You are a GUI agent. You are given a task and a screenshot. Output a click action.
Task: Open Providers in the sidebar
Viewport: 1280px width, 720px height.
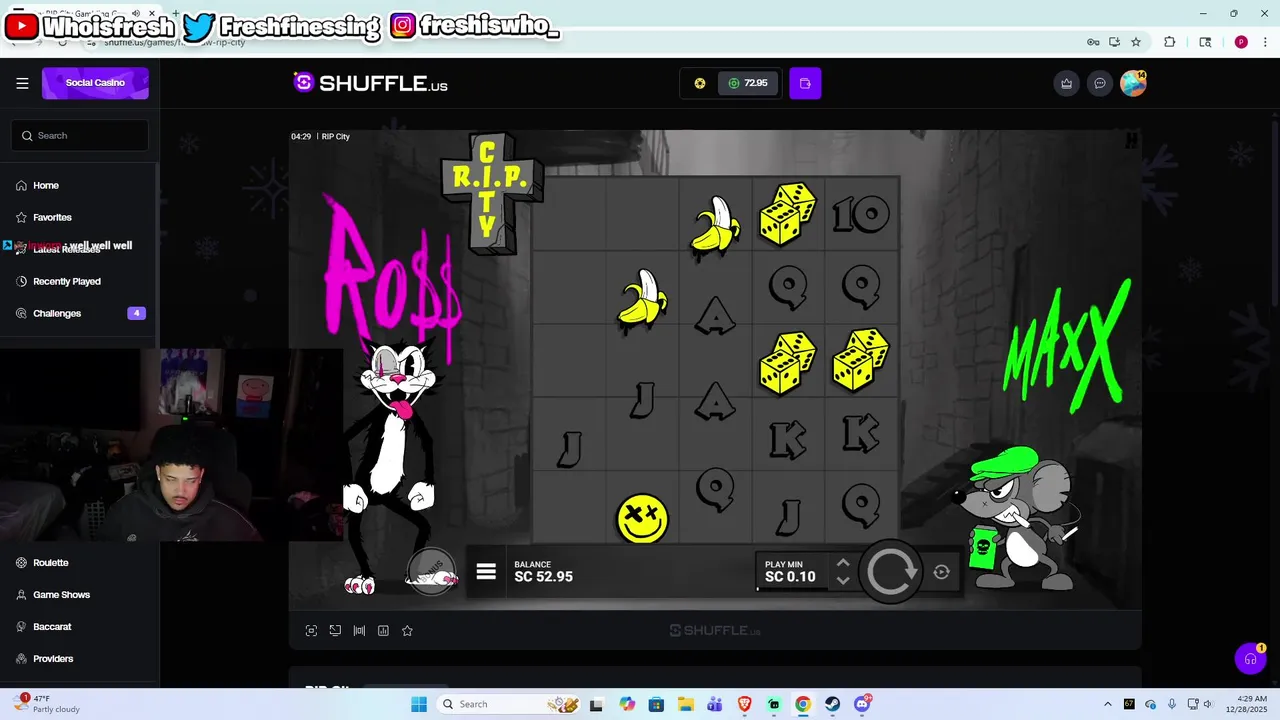pos(53,659)
